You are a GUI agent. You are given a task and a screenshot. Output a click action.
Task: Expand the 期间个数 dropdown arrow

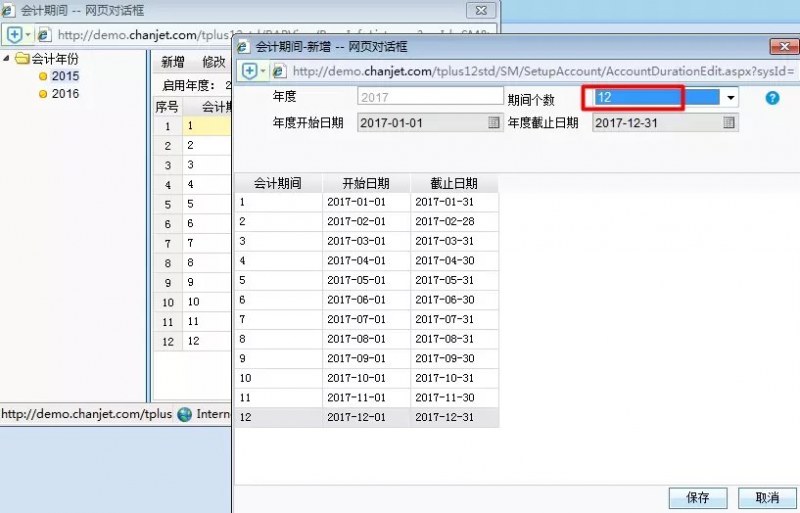click(x=731, y=98)
